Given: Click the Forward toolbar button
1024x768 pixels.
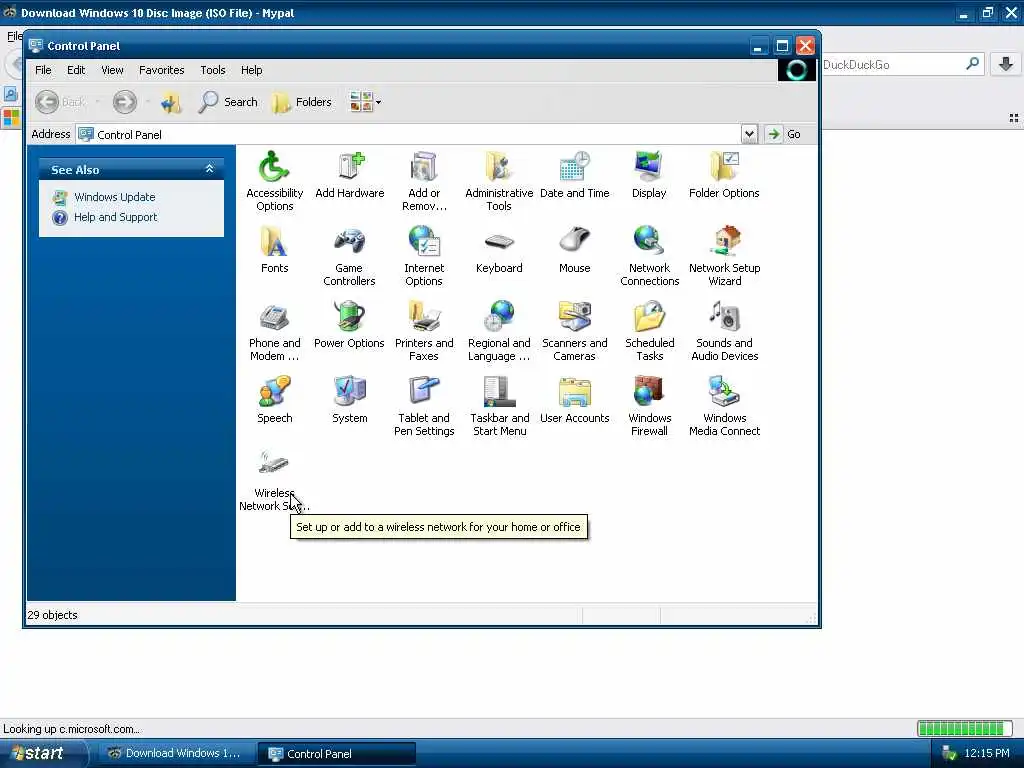Looking at the screenshot, I should click(125, 102).
